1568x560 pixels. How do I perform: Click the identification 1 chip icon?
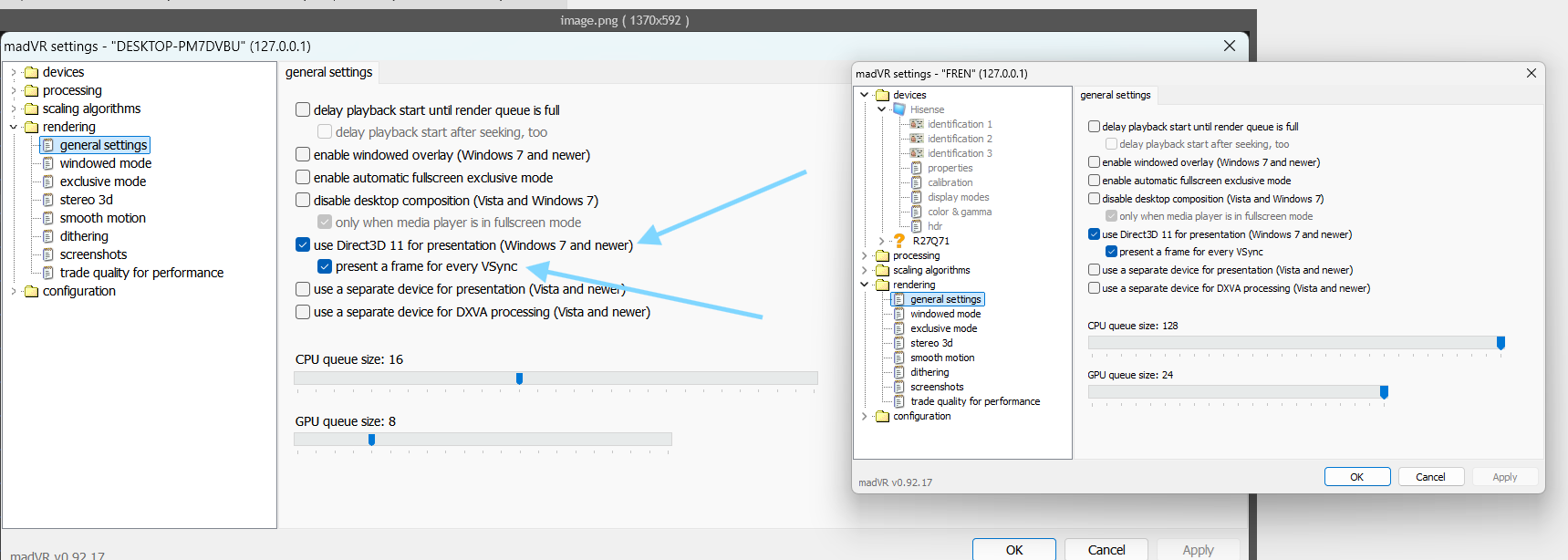(x=917, y=124)
